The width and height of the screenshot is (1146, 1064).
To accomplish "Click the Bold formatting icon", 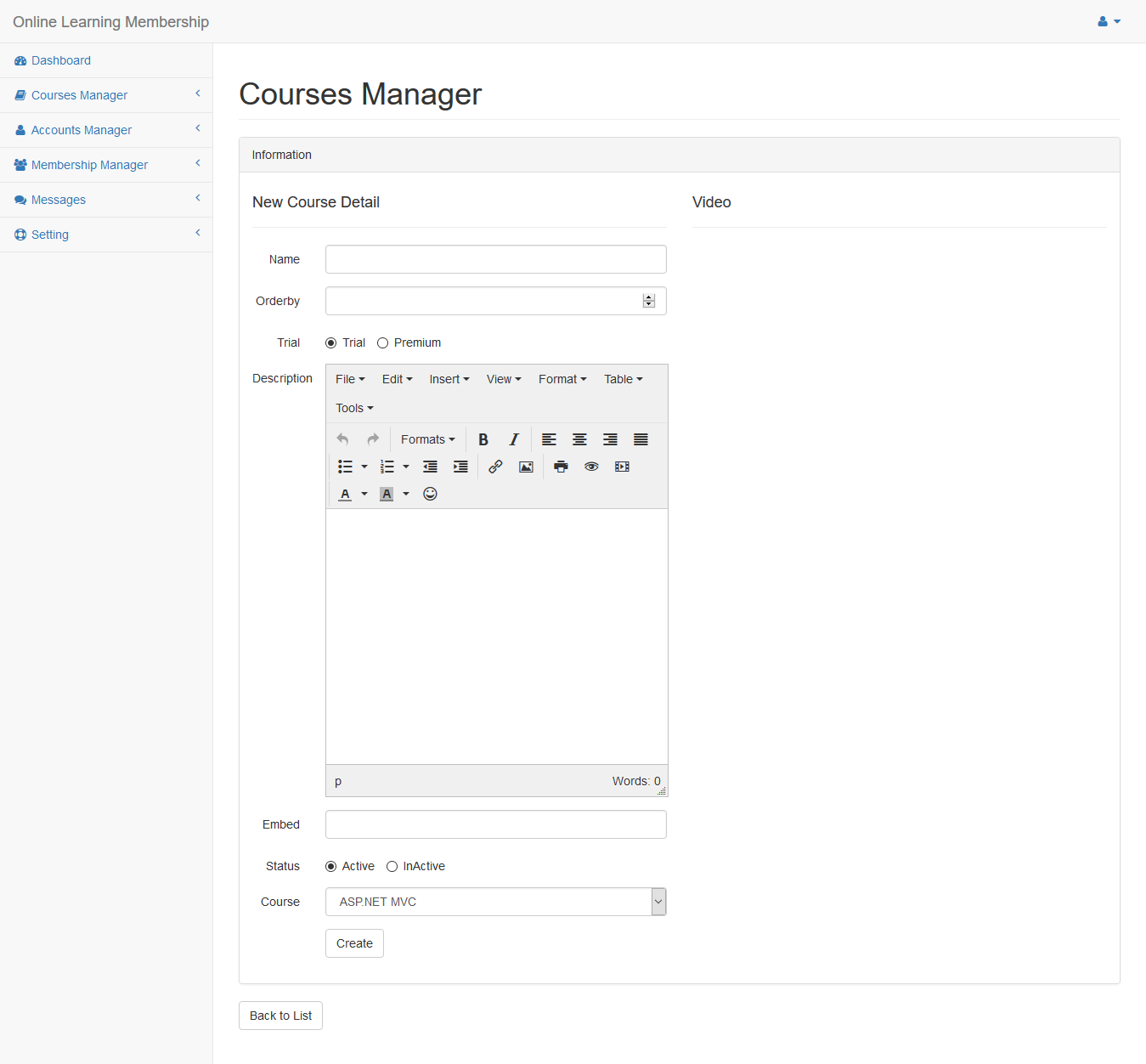I will pos(483,439).
